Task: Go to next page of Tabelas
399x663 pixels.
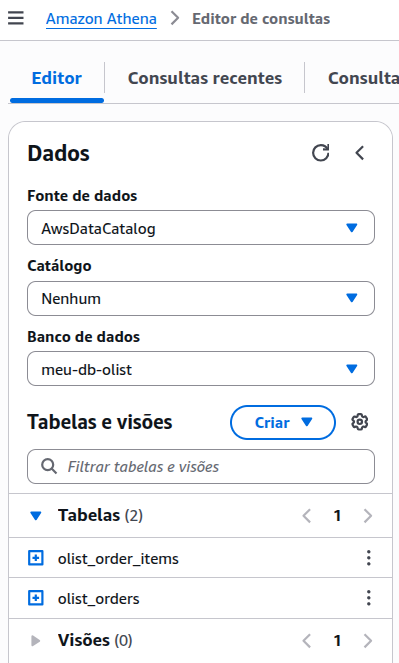Action: (368, 516)
